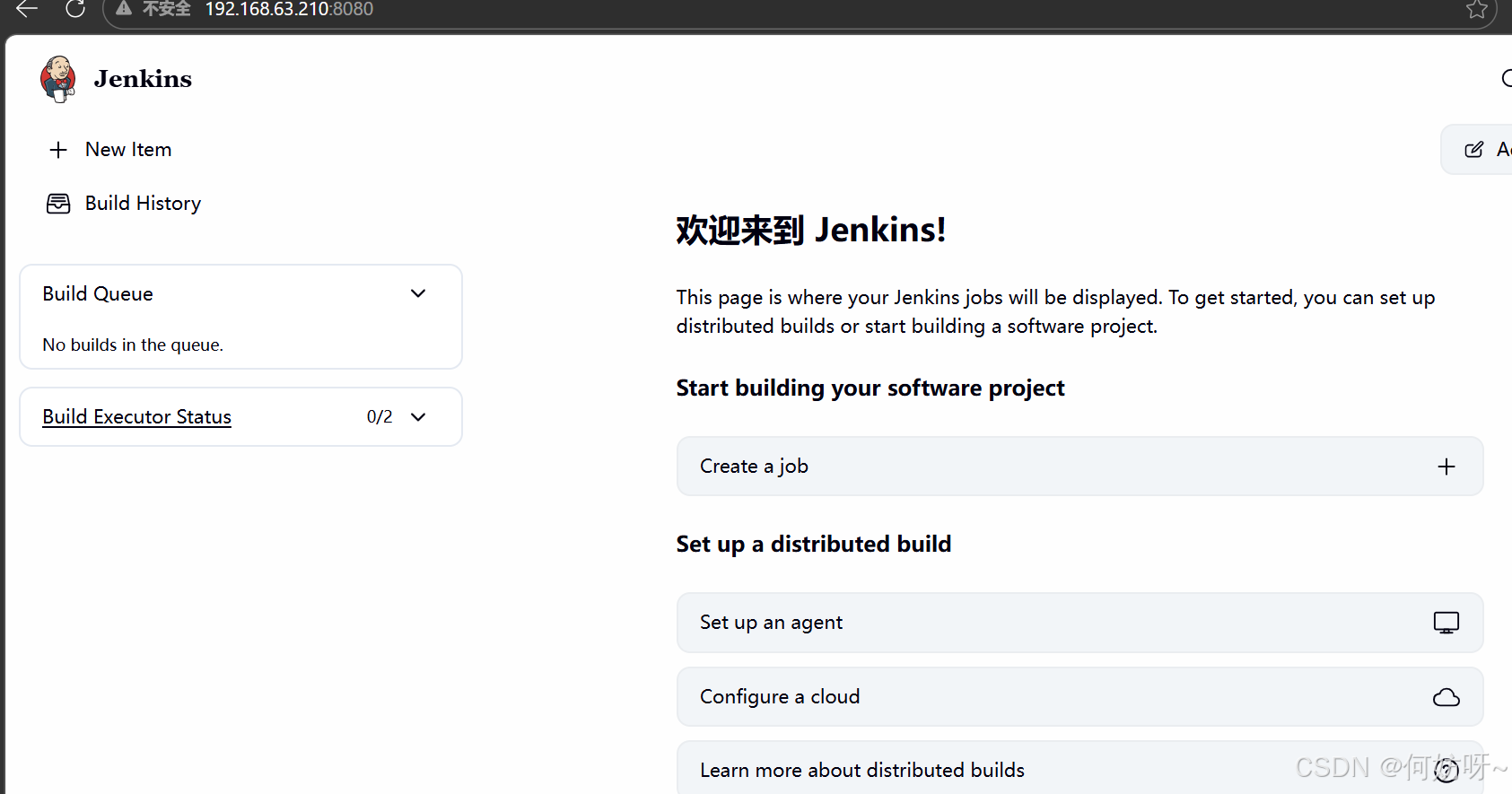This screenshot has height=794, width=1512.
Task: Click the Jenkins search icon in the header
Action: coord(1508,79)
